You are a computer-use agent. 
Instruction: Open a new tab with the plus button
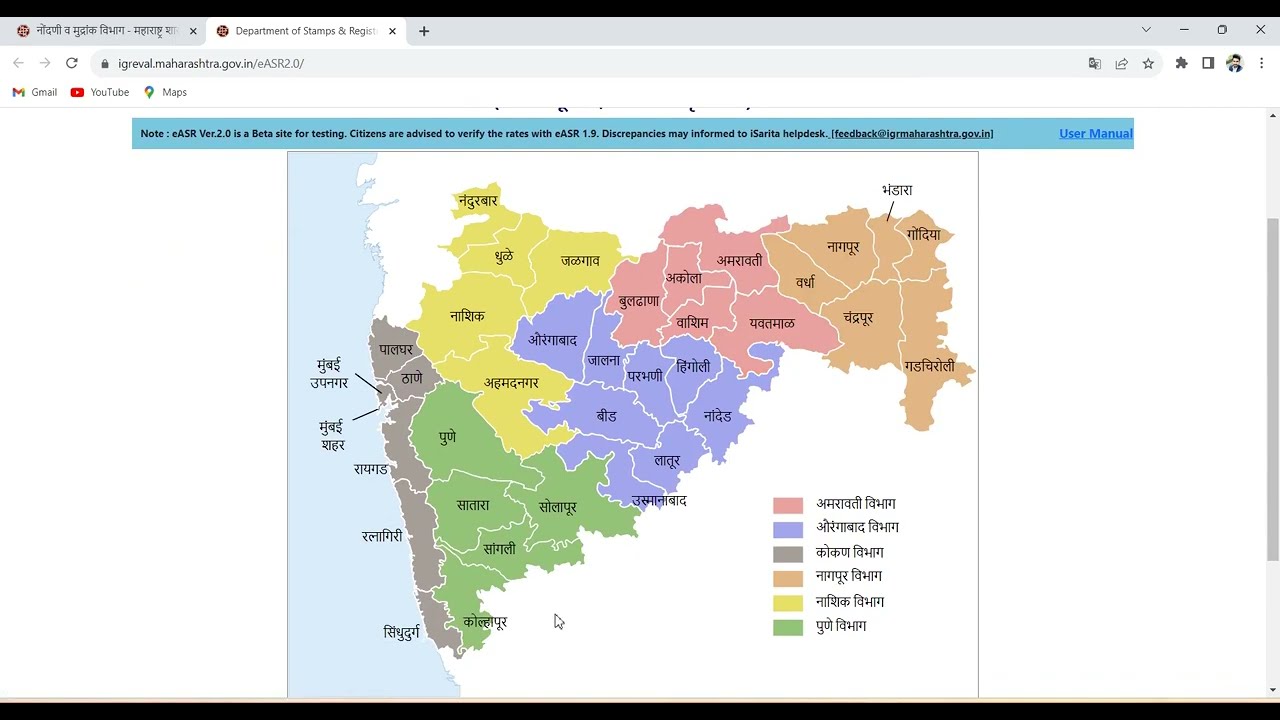click(x=424, y=31)
